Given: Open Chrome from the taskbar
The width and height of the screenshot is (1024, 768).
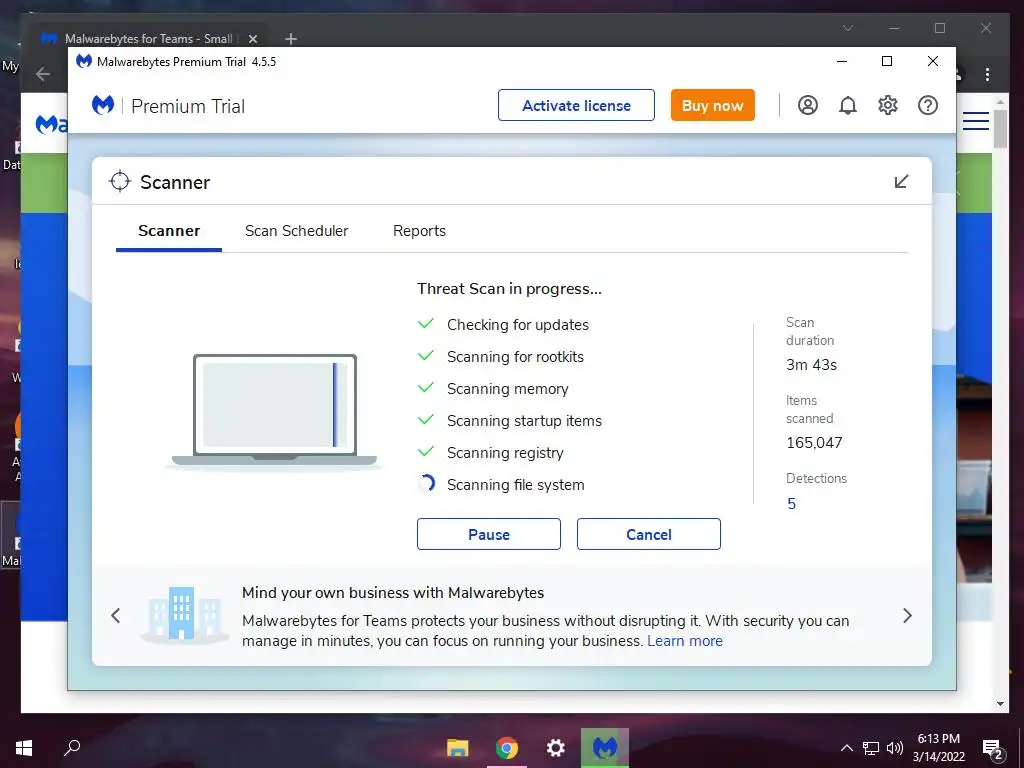Looking at the screenshot, I should [506, 748].
